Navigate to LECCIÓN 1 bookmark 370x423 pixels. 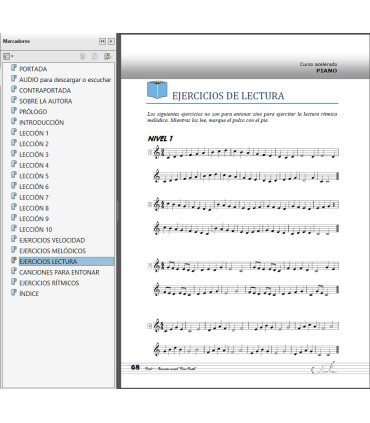(x=34, y=133)
